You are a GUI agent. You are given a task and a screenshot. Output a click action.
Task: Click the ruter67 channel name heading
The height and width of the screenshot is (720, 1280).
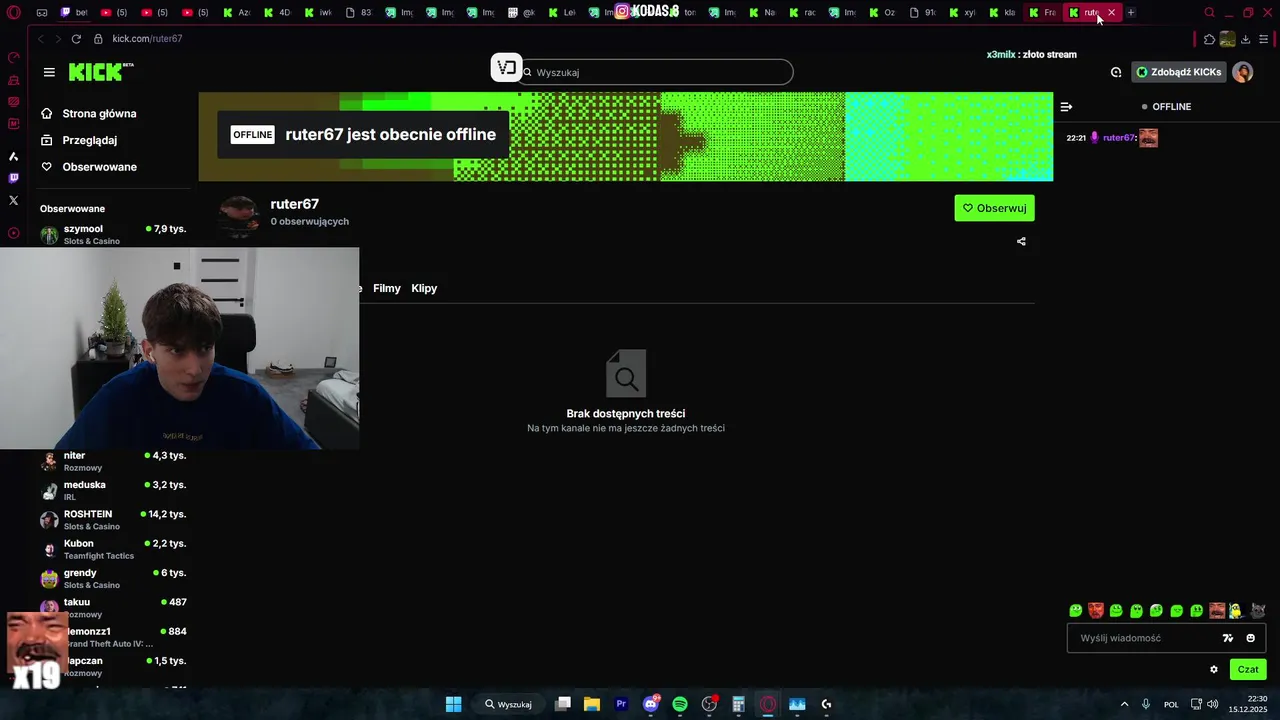[x=295, y=204]
